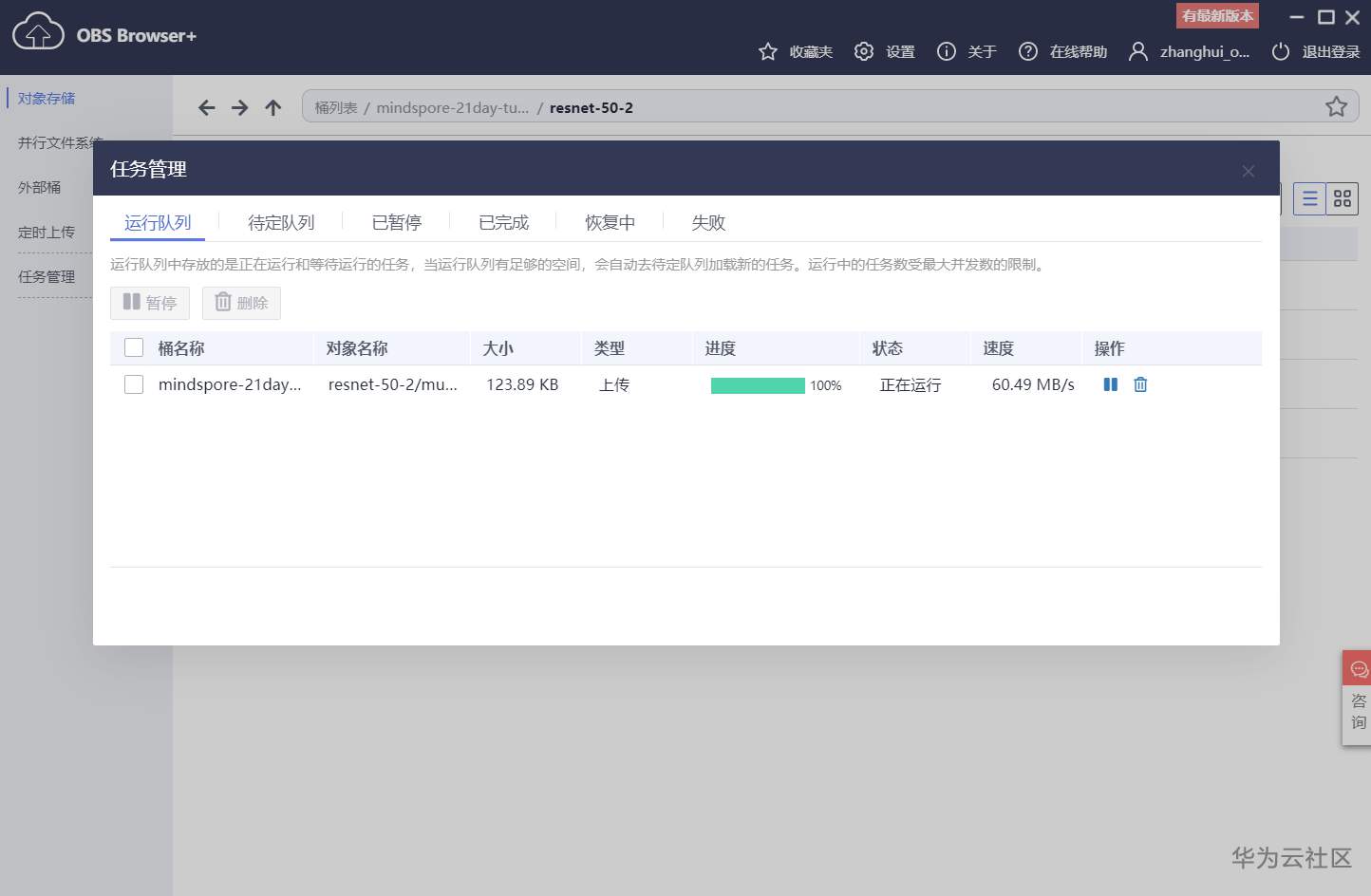Image resolution: width=1371 pixels, height=896 pixels.
Task: Go back with the left arrow
Action: coord(206,107)
